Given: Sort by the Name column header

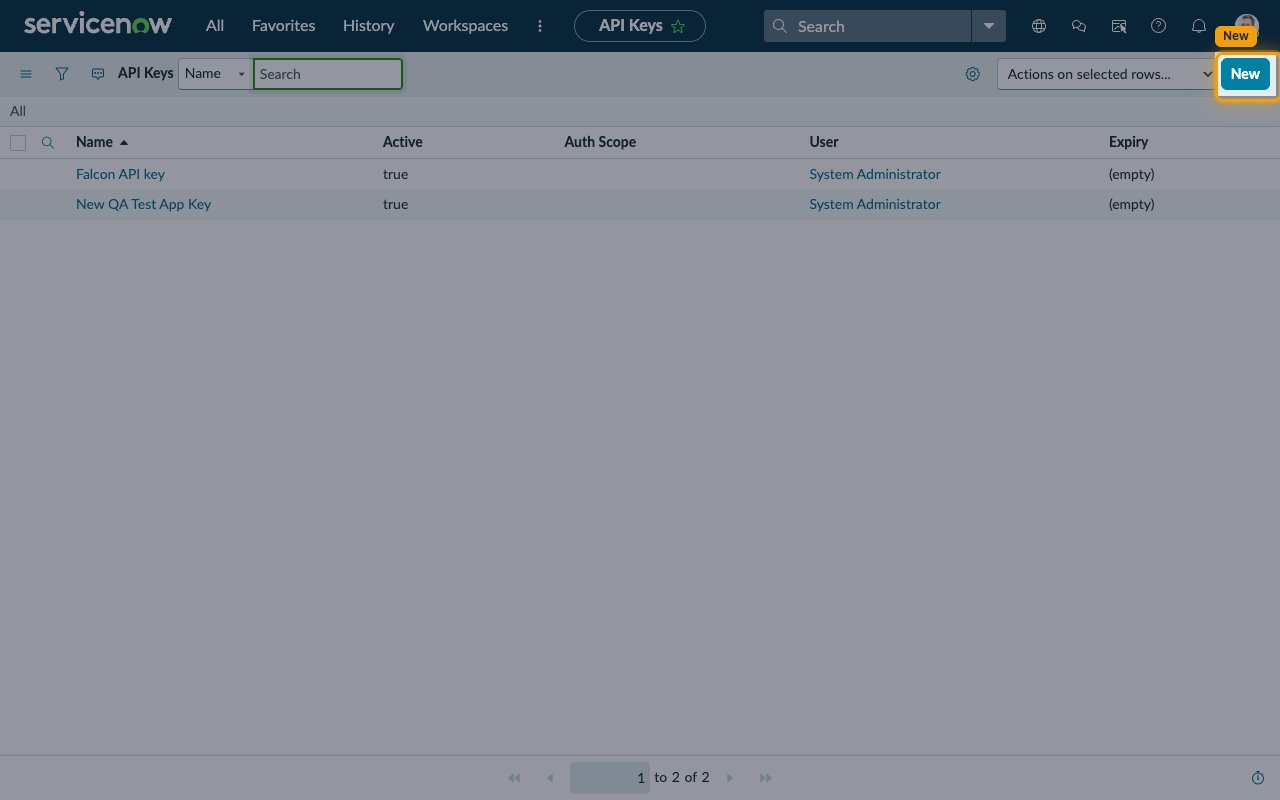Looking at the screenshot, I should (x=94, y=142).
